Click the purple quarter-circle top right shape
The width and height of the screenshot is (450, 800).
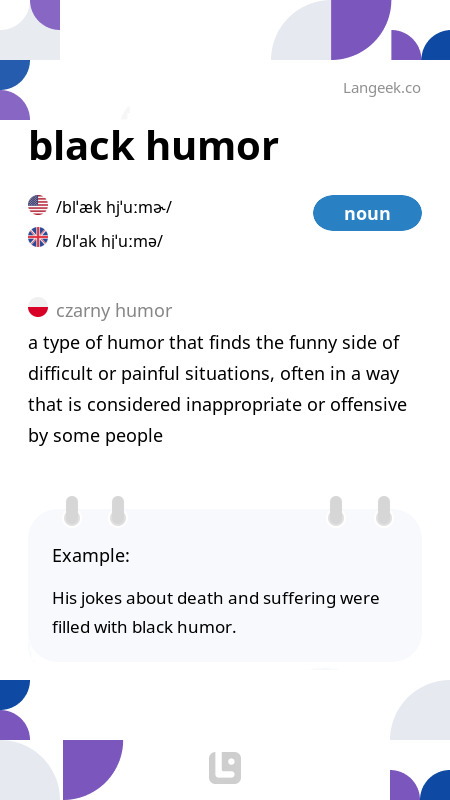click(x=361, y=30)
